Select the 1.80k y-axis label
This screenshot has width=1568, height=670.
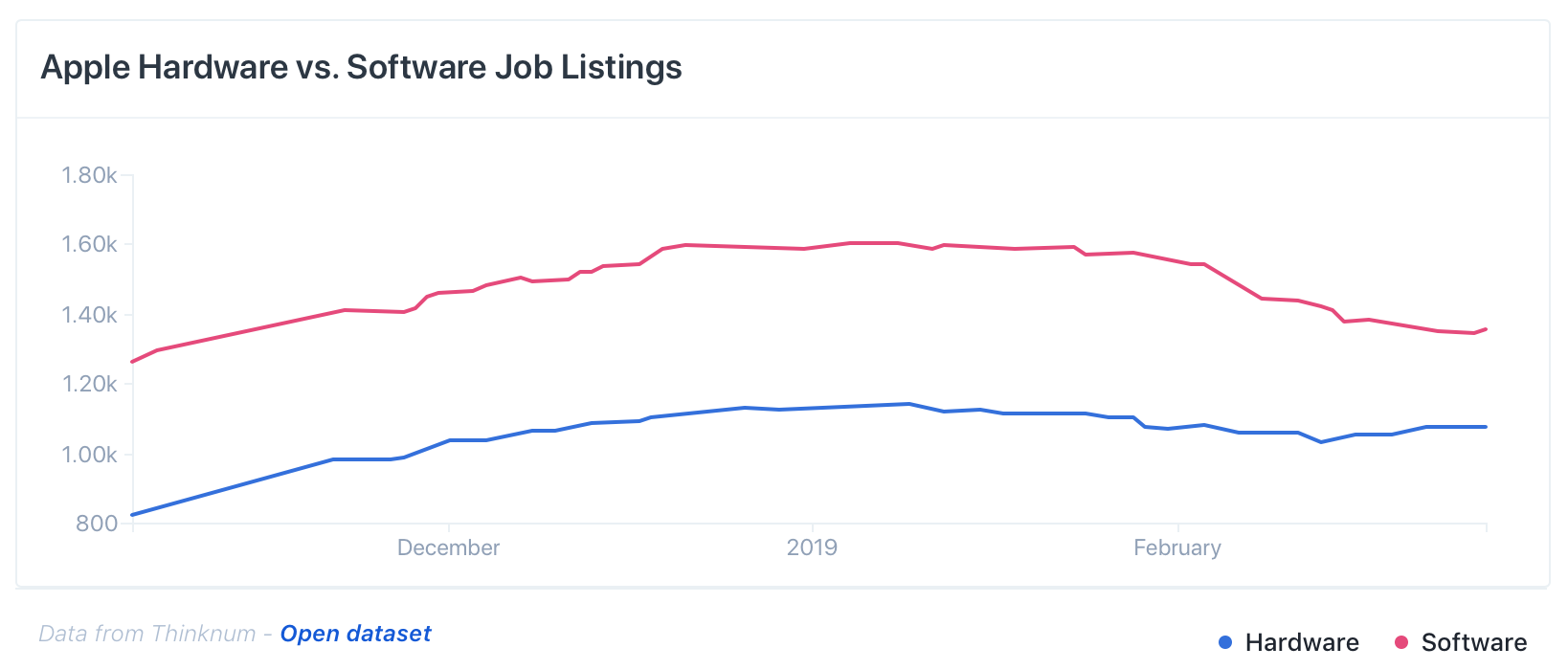coord(89,175)
